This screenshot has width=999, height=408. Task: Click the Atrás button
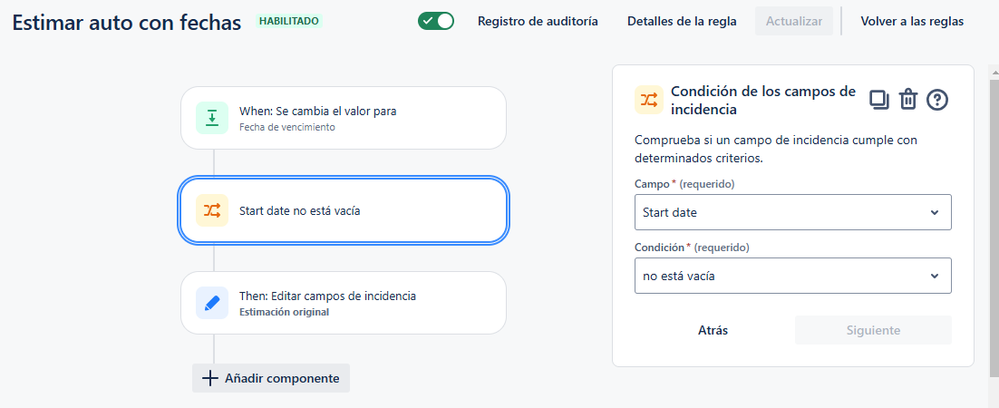tap(713, 330)
